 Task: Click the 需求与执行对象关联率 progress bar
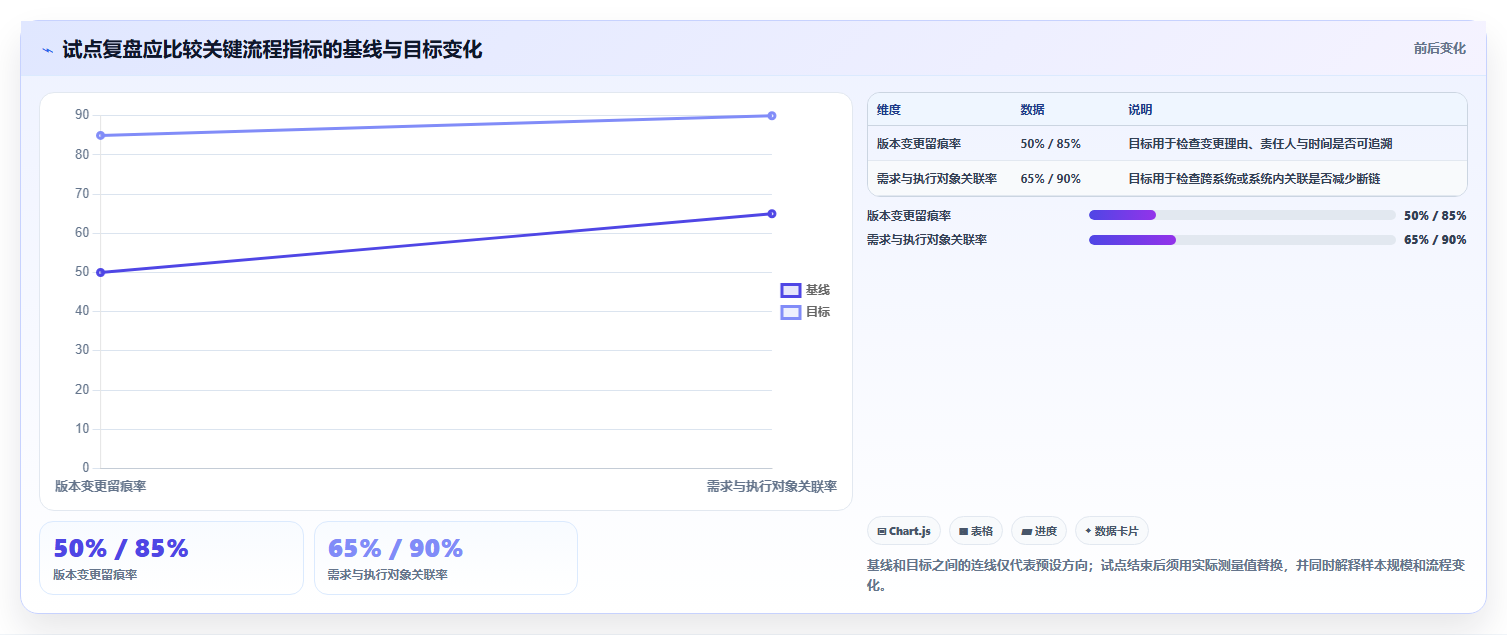point(1242,240)
